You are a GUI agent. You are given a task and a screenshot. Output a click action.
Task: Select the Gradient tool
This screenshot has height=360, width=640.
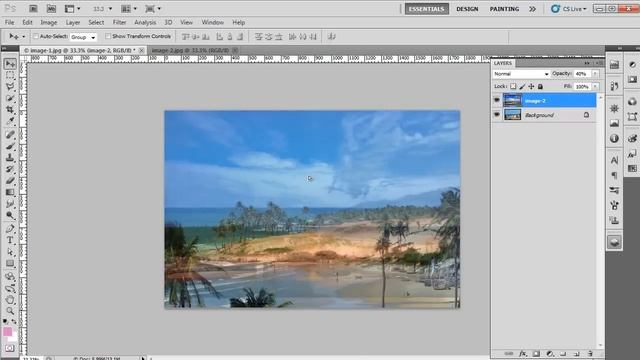[x=10, y=192]
